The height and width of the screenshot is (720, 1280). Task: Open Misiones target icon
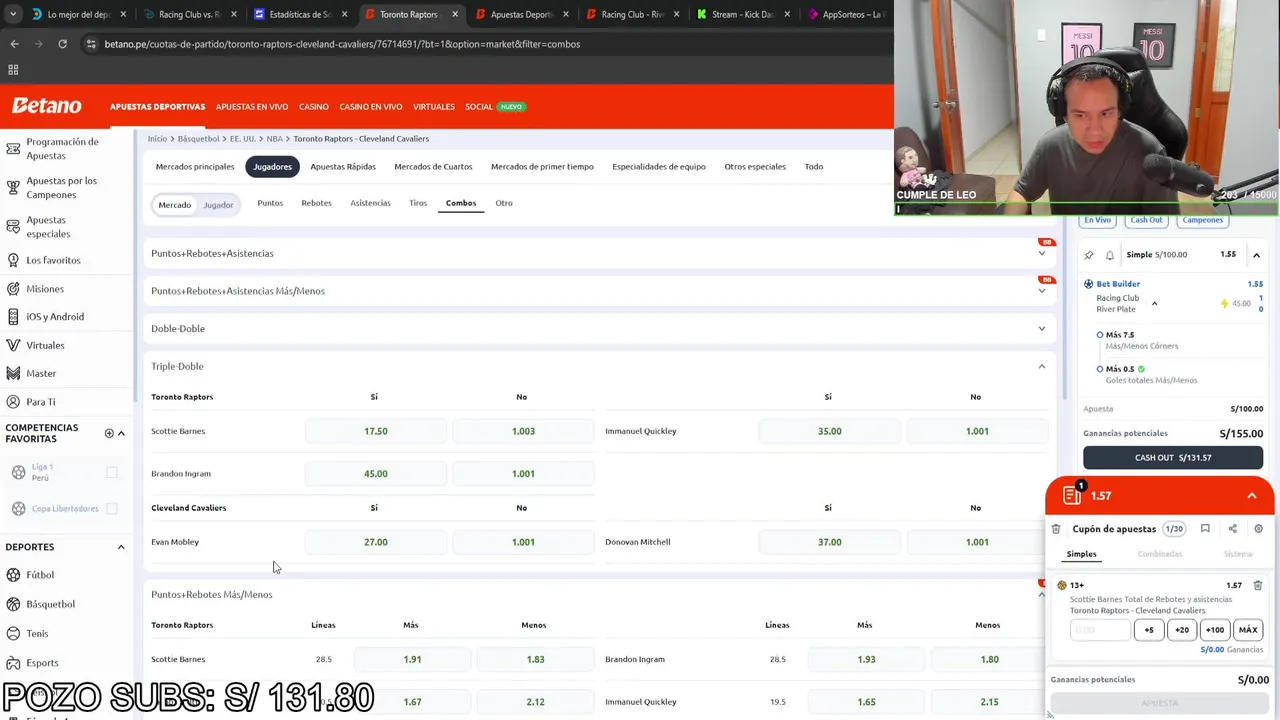coord(13,289)
